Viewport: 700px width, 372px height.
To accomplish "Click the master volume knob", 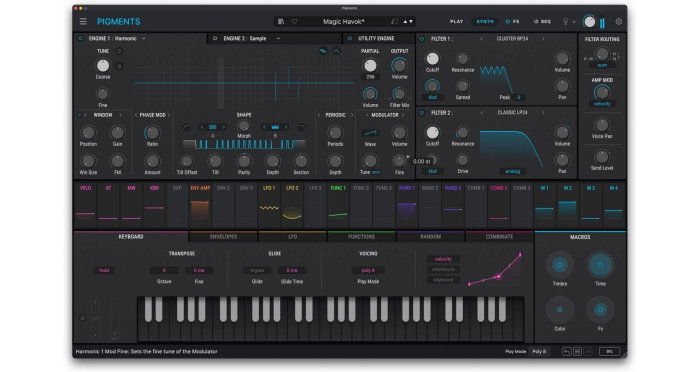I will coord(589,21).
